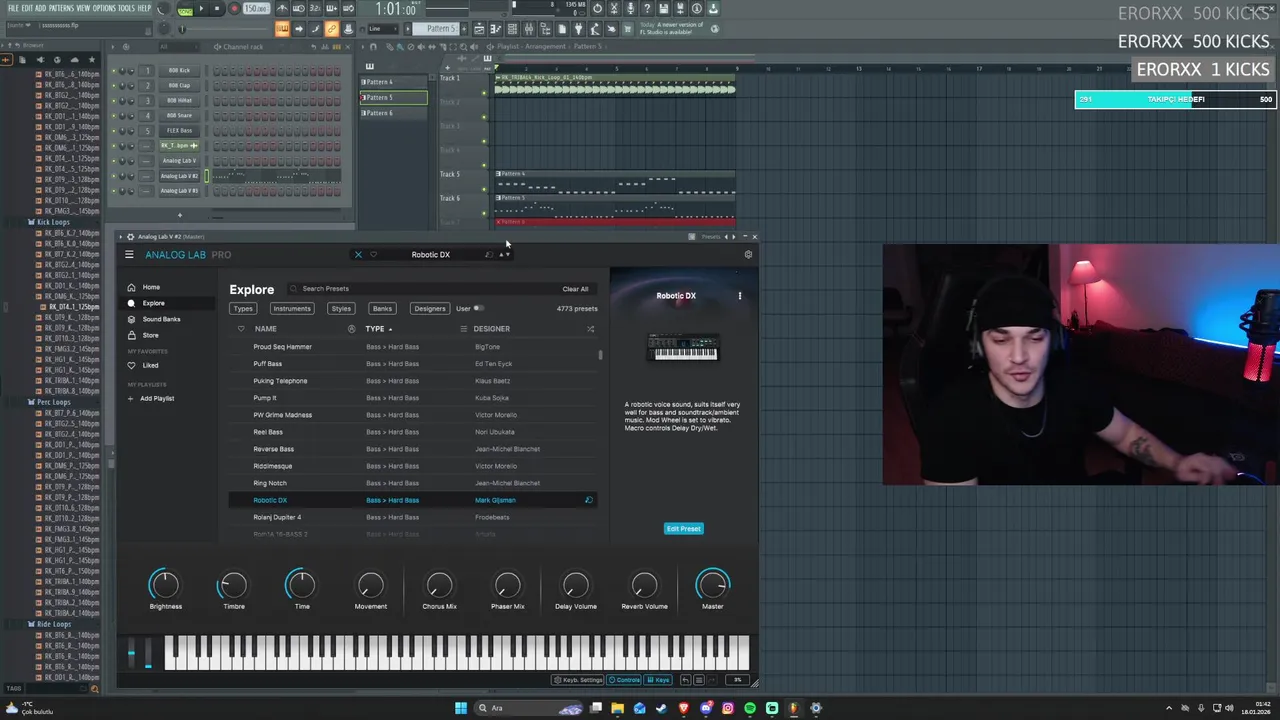1280x720 pixels.
Task: Click the liked heart column header icon
Action: (x=241, y=329)
